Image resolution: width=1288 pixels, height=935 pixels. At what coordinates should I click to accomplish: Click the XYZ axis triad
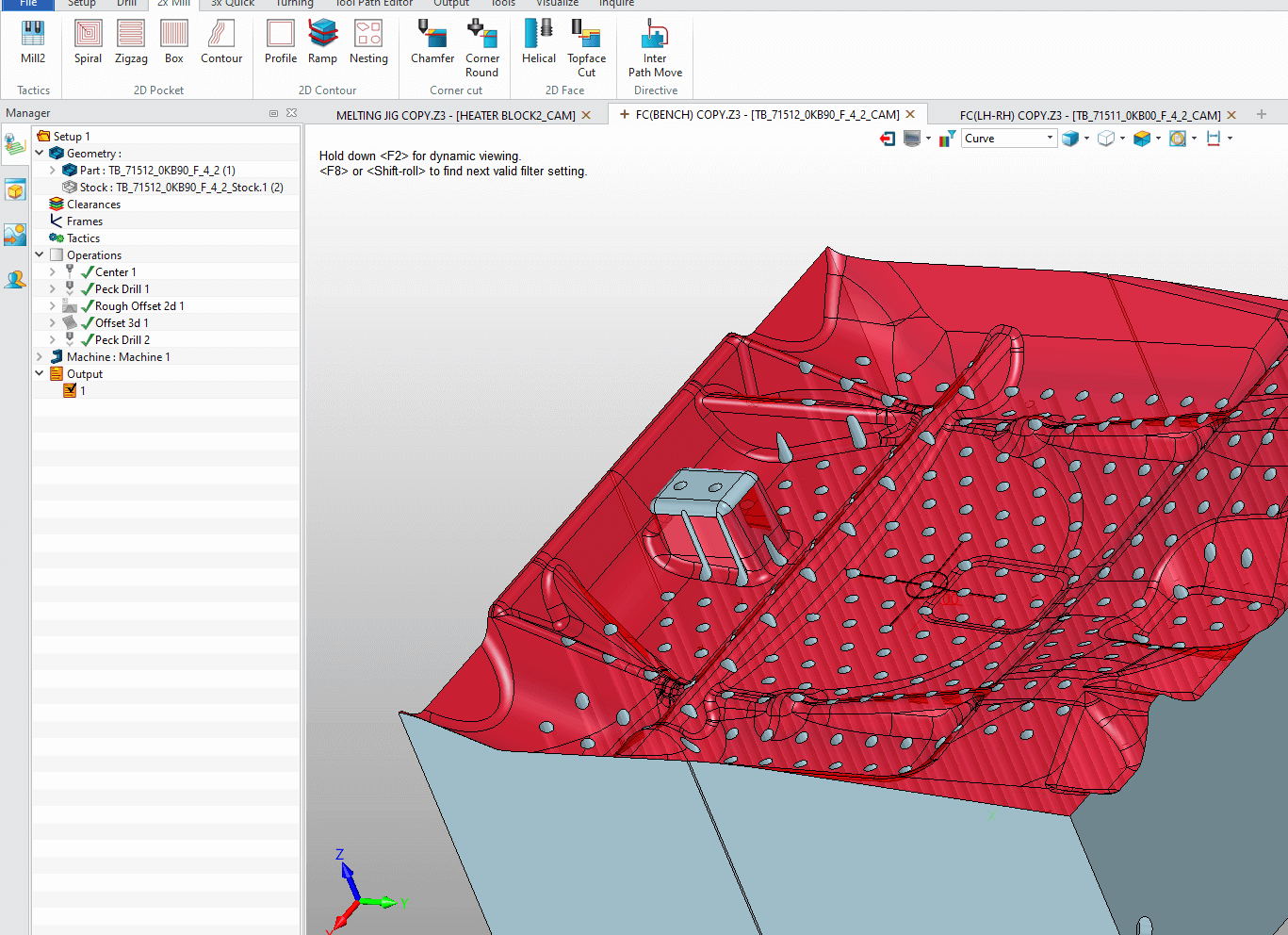(x=364, y=892)
